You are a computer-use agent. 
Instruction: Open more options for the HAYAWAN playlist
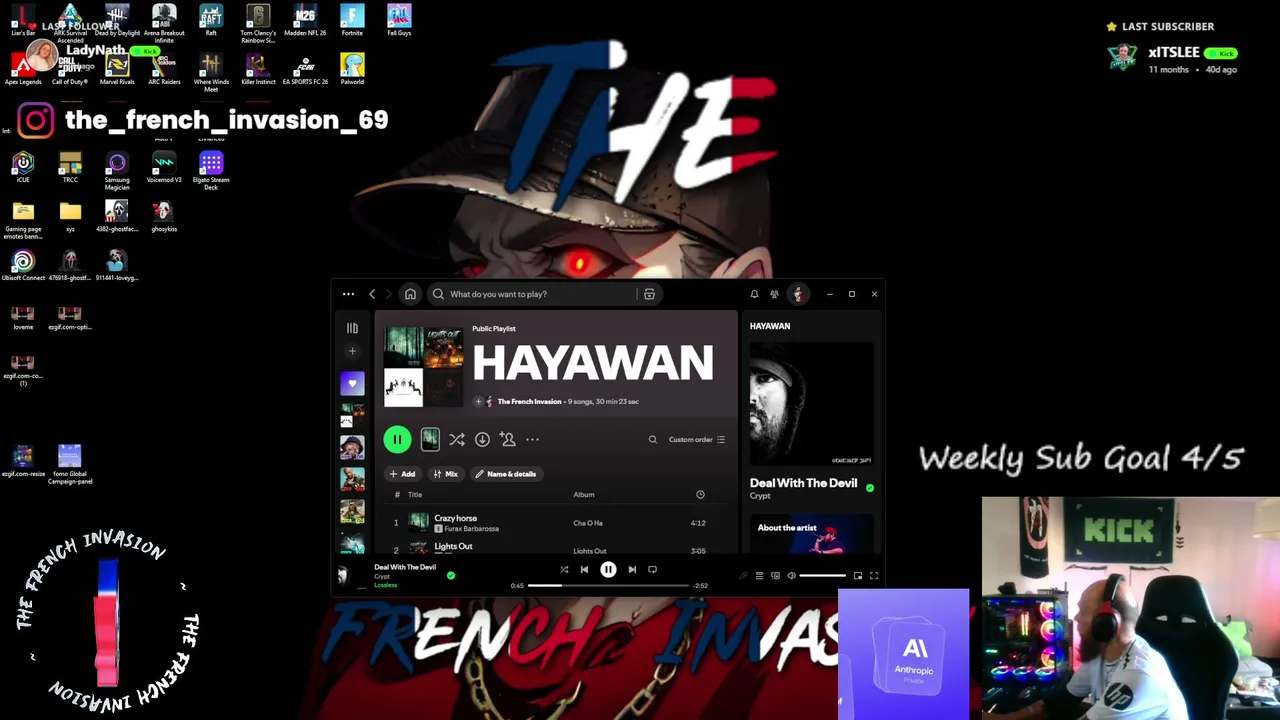[532, 439]
